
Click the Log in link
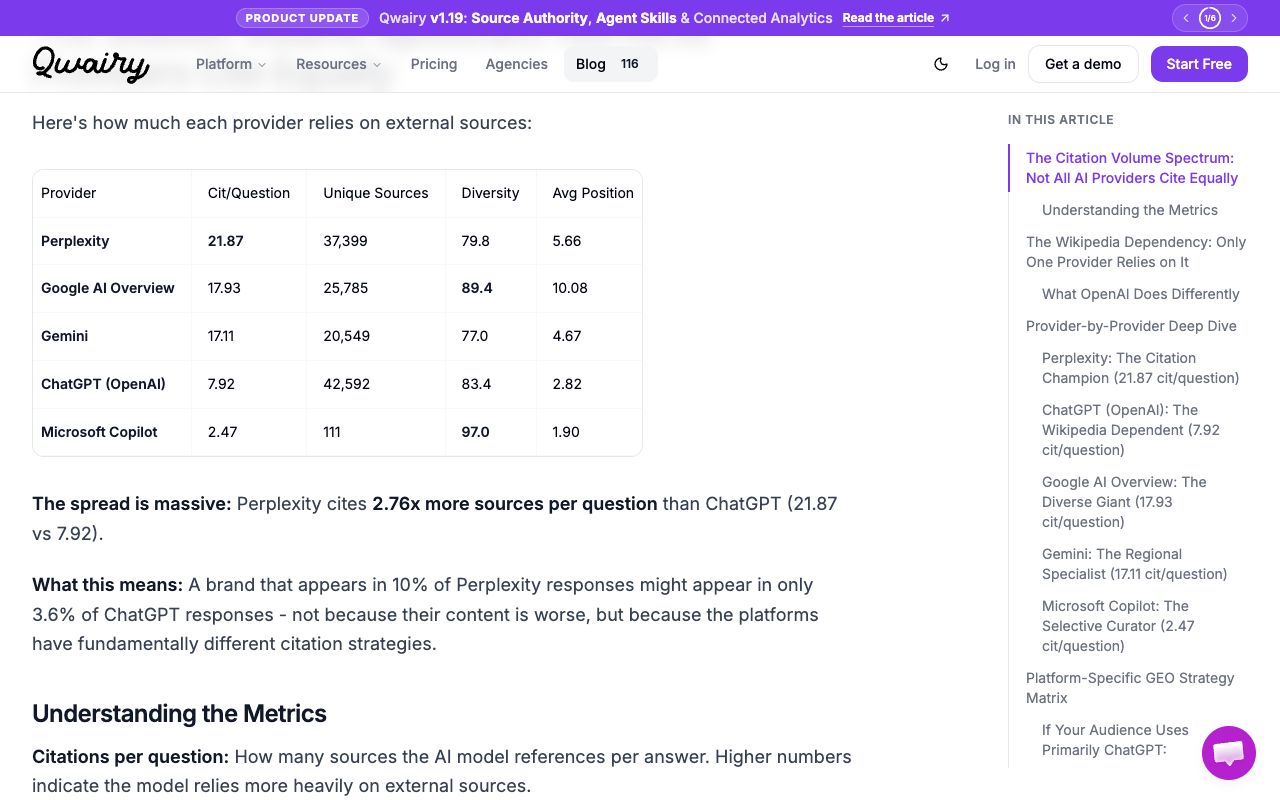coord(995,64)
